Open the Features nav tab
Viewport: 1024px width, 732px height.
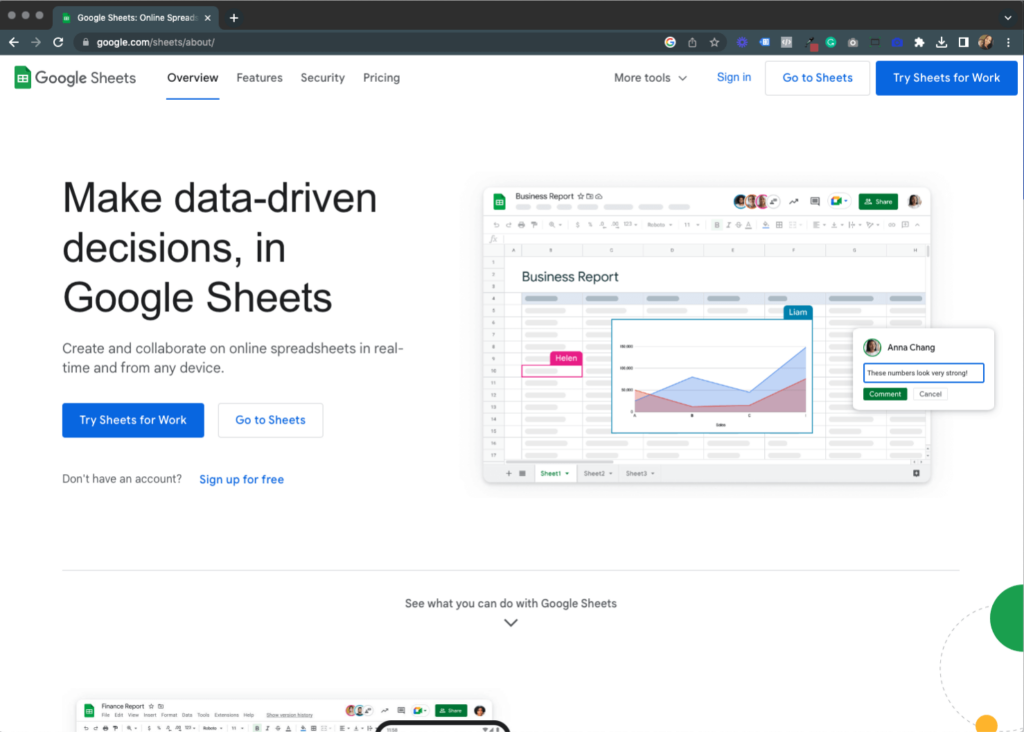point(259,78)
